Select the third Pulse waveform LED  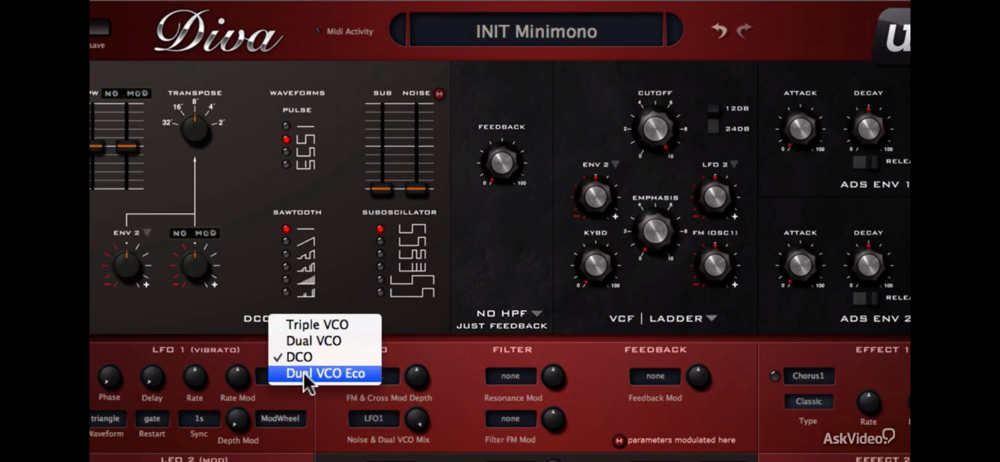pyautogui.click(x=286, y=152)
